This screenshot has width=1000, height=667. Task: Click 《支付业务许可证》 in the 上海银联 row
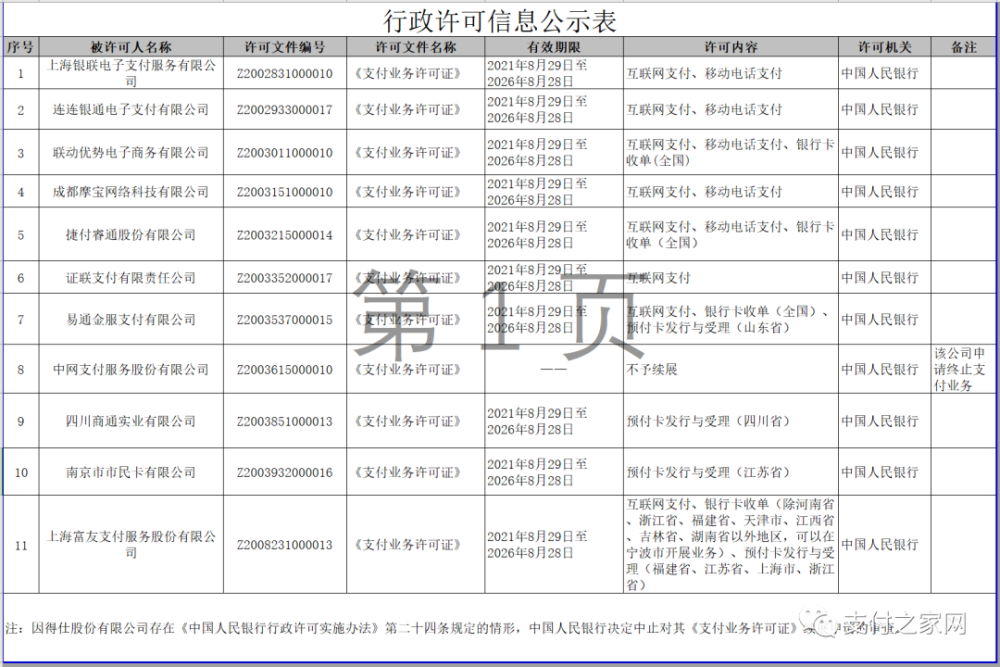pyautogui.click(x=408, y=73)
